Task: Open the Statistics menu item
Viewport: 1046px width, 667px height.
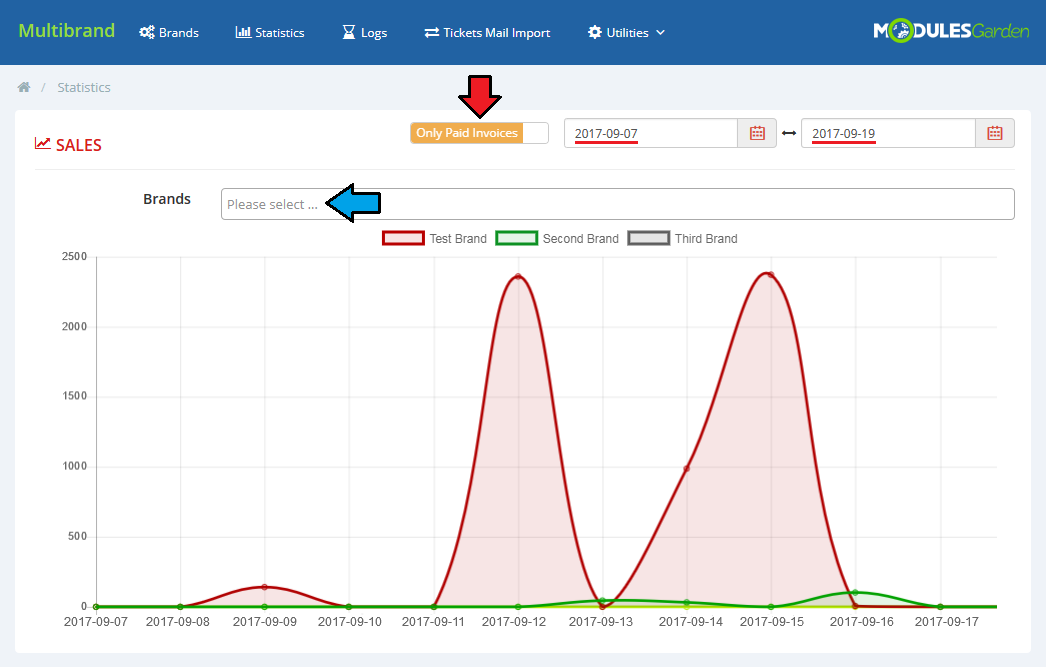Action: pos(270,32)
